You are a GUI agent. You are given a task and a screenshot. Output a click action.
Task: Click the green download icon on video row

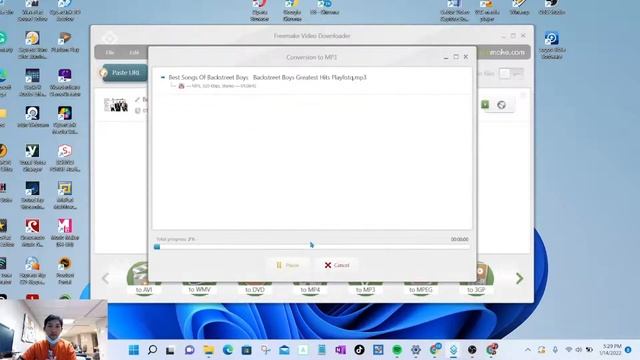485,104
